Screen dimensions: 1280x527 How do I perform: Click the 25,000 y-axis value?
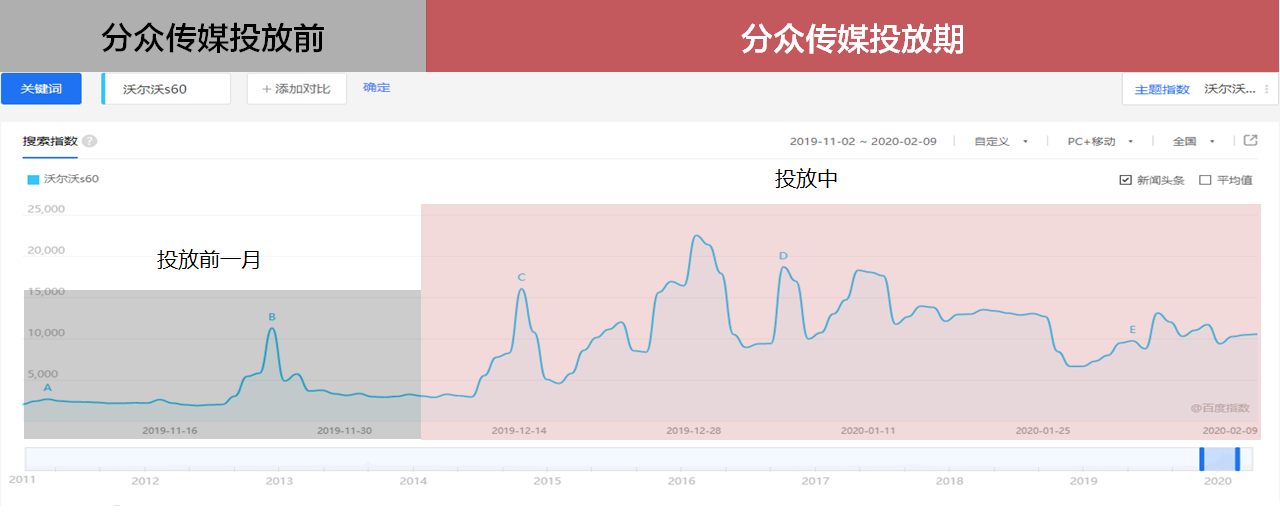tap(46, 209)
